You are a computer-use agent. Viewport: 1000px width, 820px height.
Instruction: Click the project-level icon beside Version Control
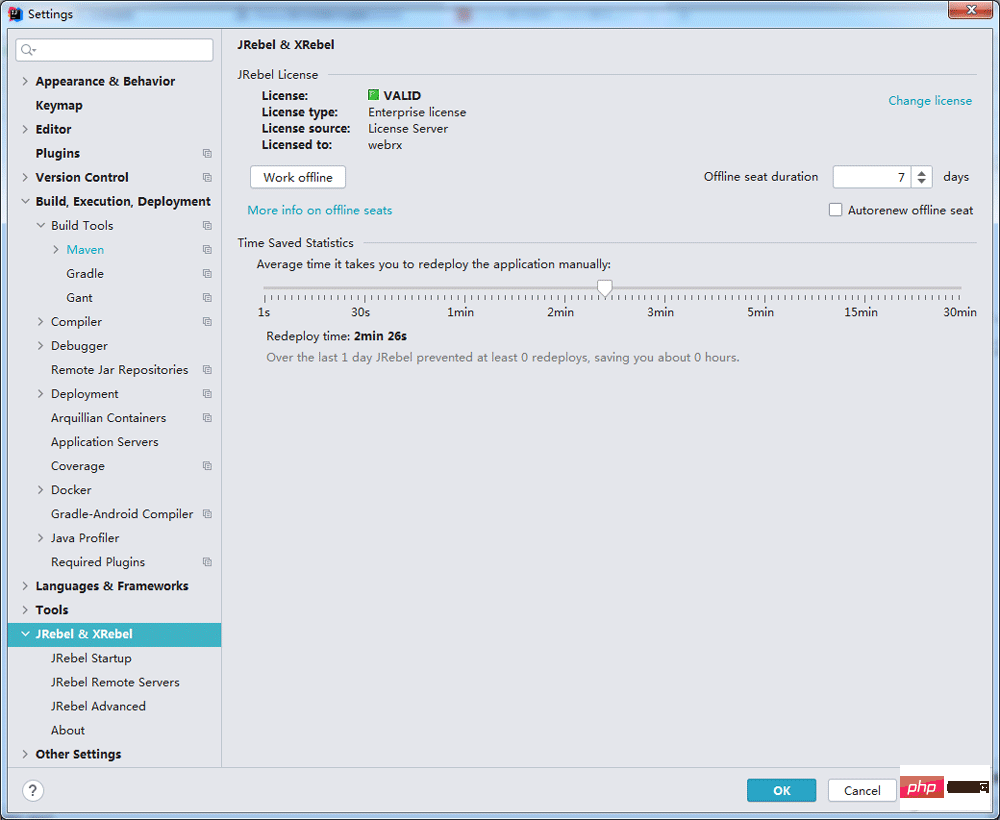pos(207,177)
